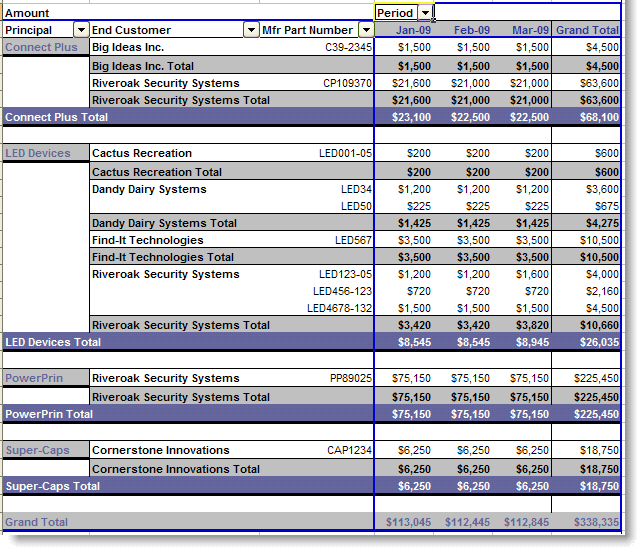The image size is (641, 551).
Task: Select Cactus Recreation customer cell
Action: coord(142,153)
